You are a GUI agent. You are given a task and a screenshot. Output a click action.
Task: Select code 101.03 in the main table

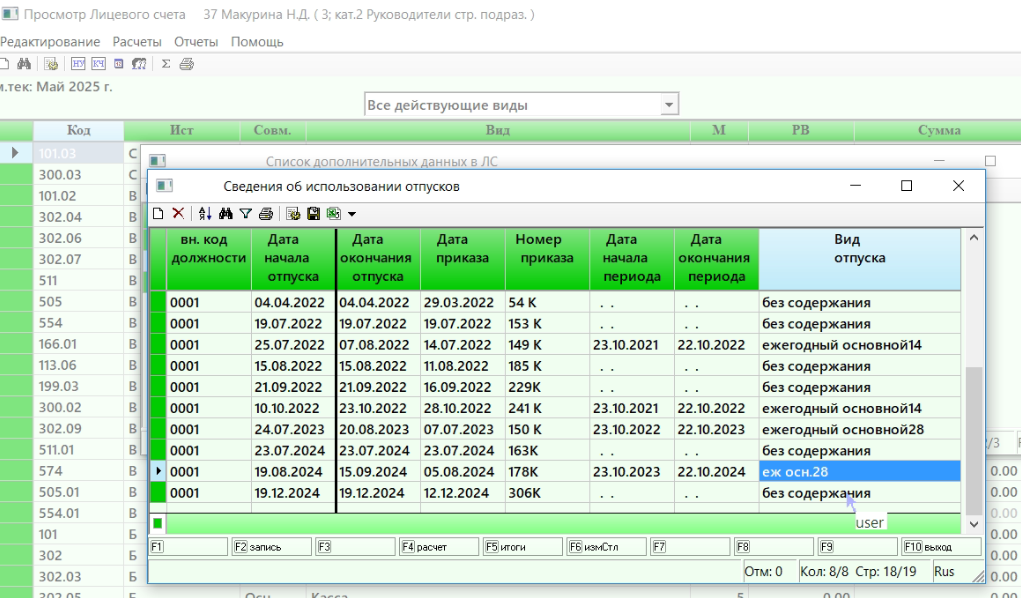(79, 154)
